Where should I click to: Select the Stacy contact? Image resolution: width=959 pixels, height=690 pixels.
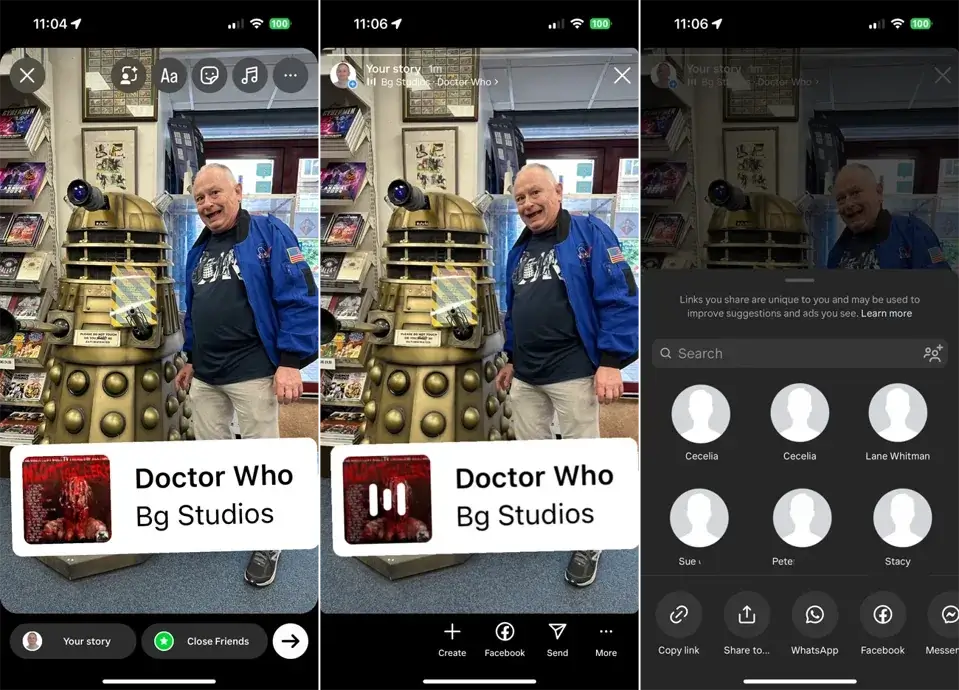pos(902,527)
